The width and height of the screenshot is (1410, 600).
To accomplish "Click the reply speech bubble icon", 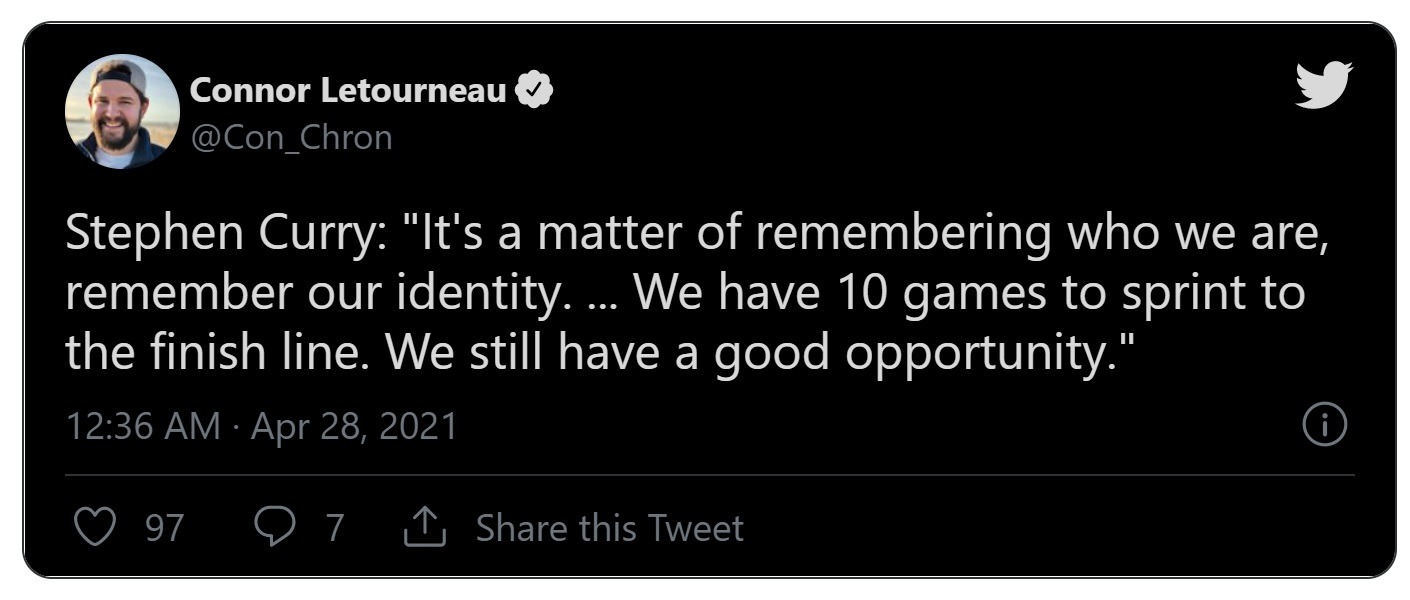I will point(275,527).
